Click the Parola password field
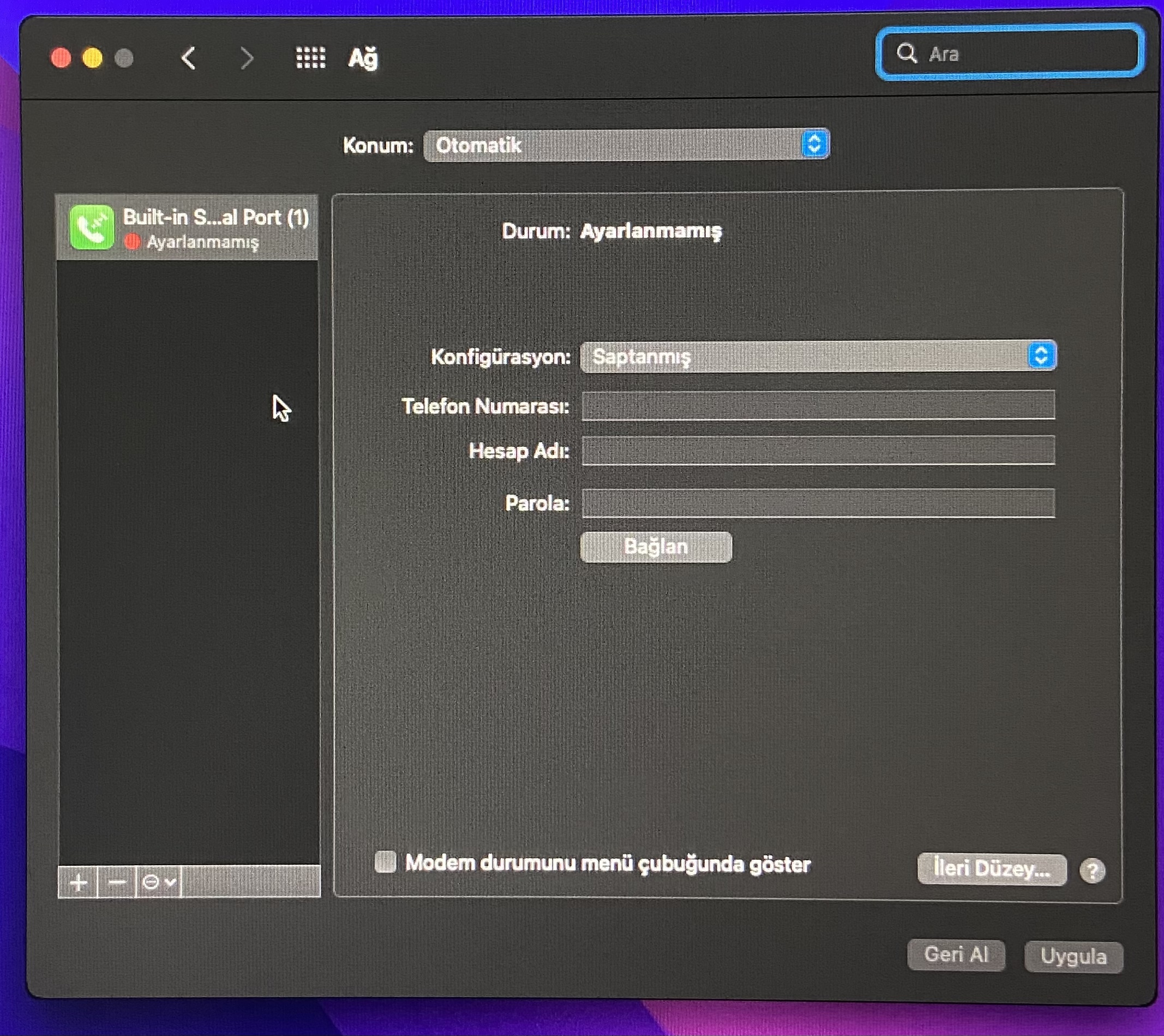 [x=818, y=503]
